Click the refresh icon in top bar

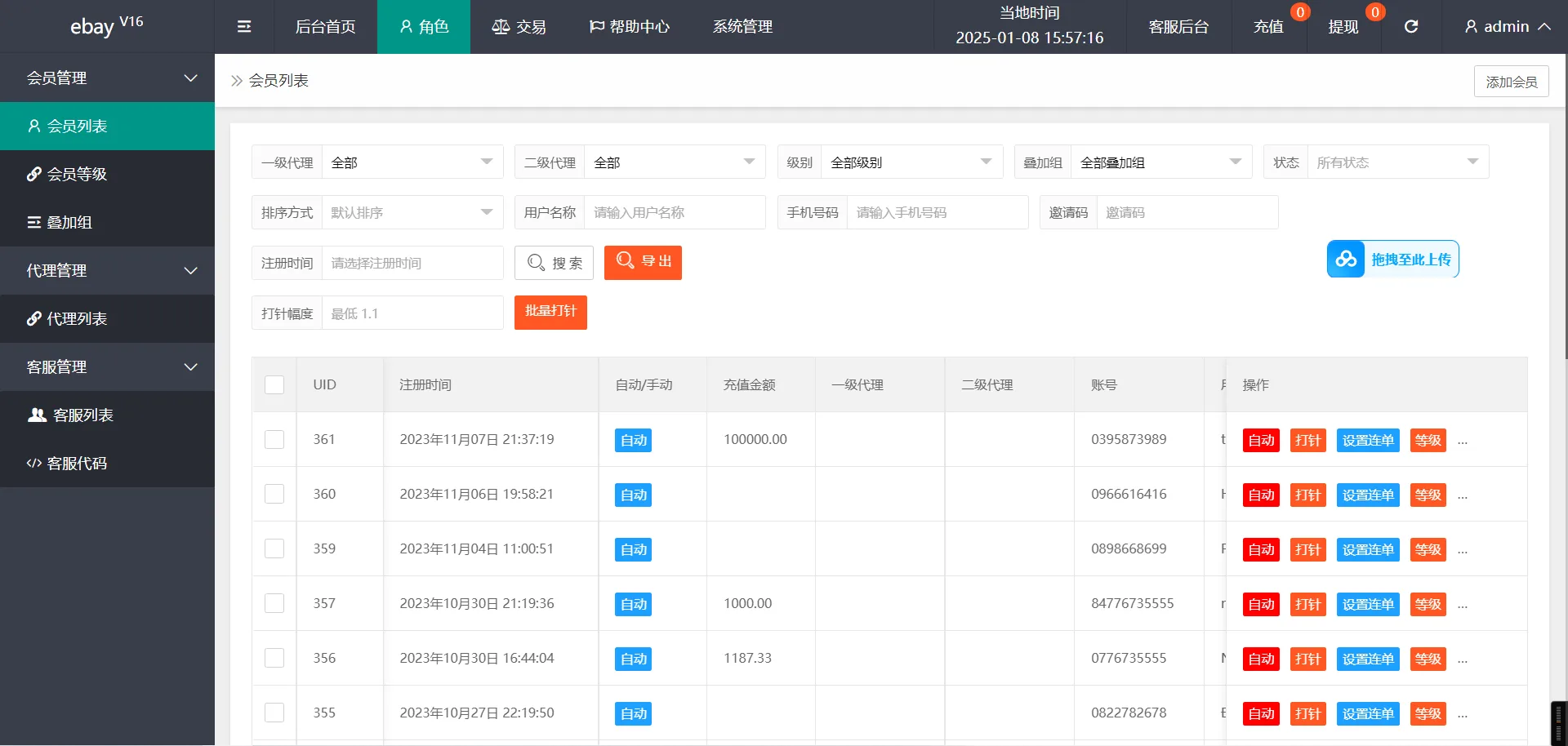pyautogui.click(x=1410, y=26)
